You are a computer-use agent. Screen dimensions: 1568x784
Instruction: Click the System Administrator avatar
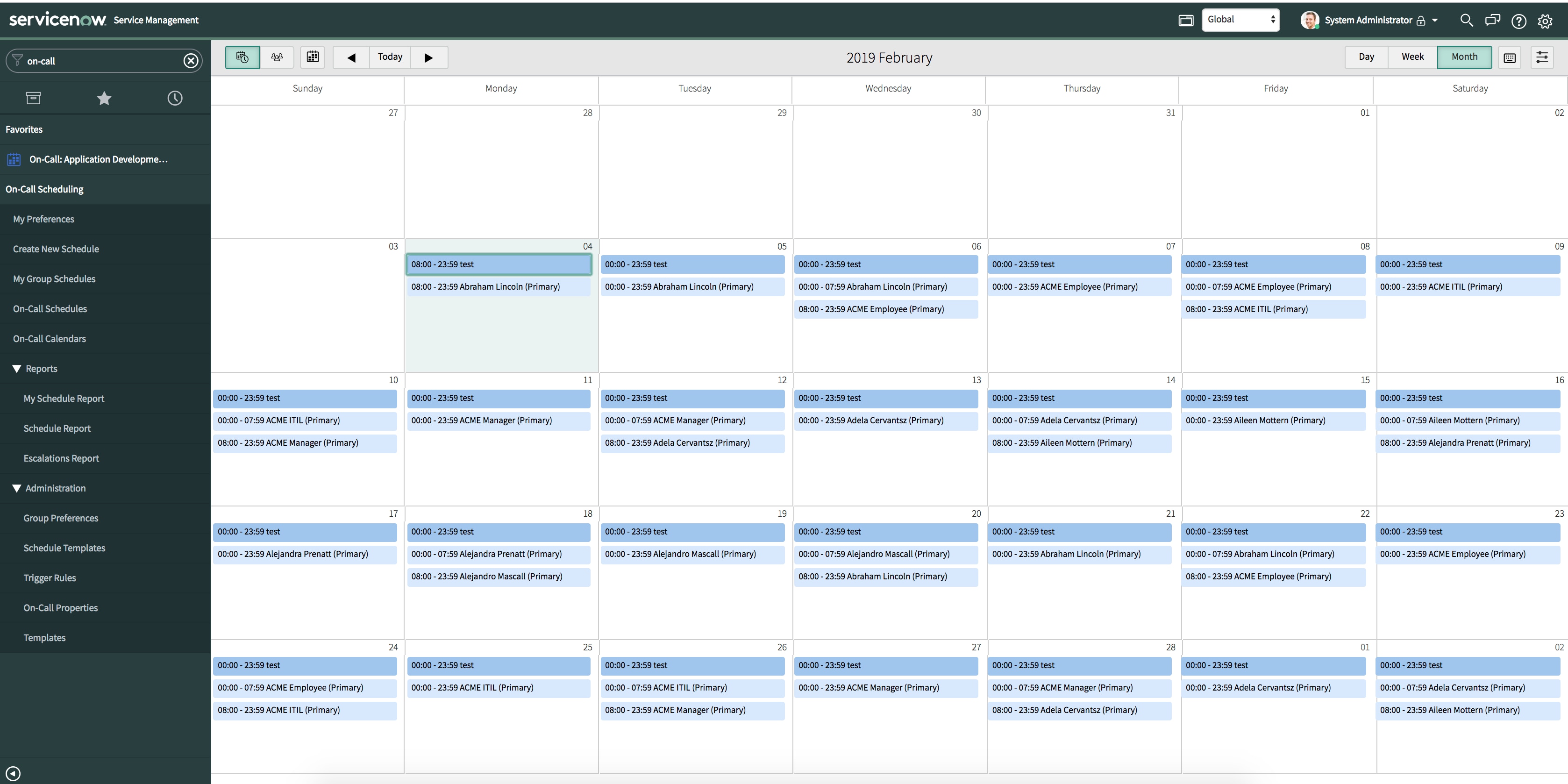(1310, 20)
